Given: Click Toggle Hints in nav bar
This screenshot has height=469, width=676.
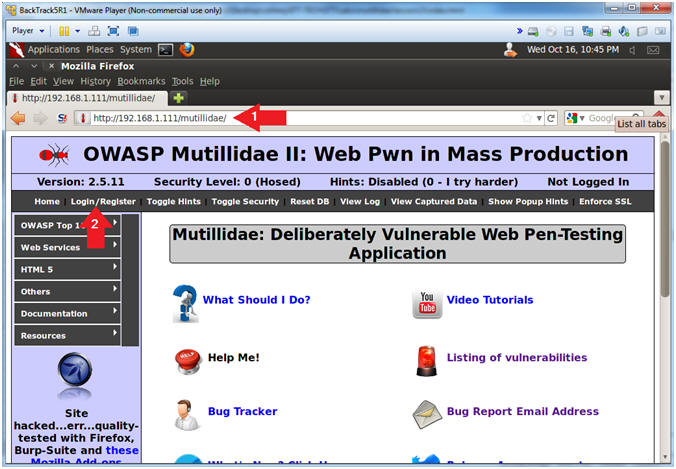Looking at the screenshot, I should tap(174, 201).
